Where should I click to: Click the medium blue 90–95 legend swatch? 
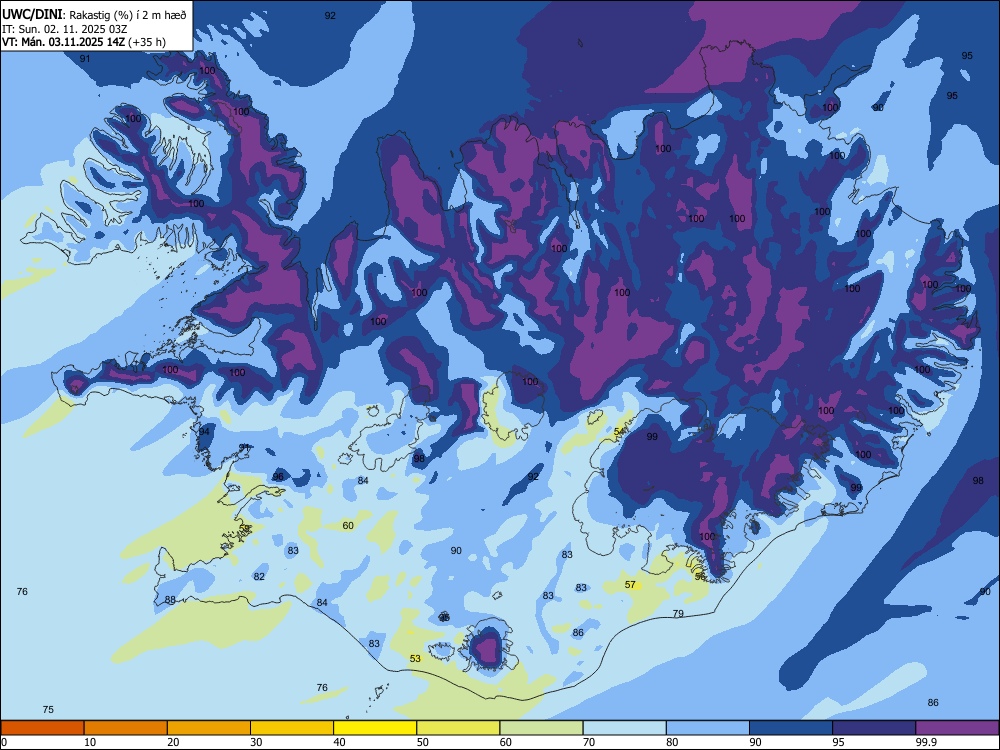[x=791, y=728]
